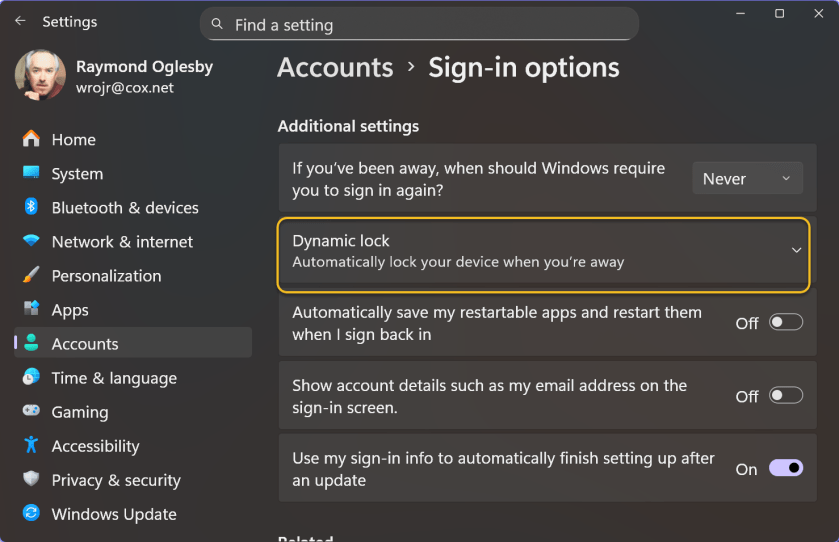Open Accessibility via person icon

31,445
